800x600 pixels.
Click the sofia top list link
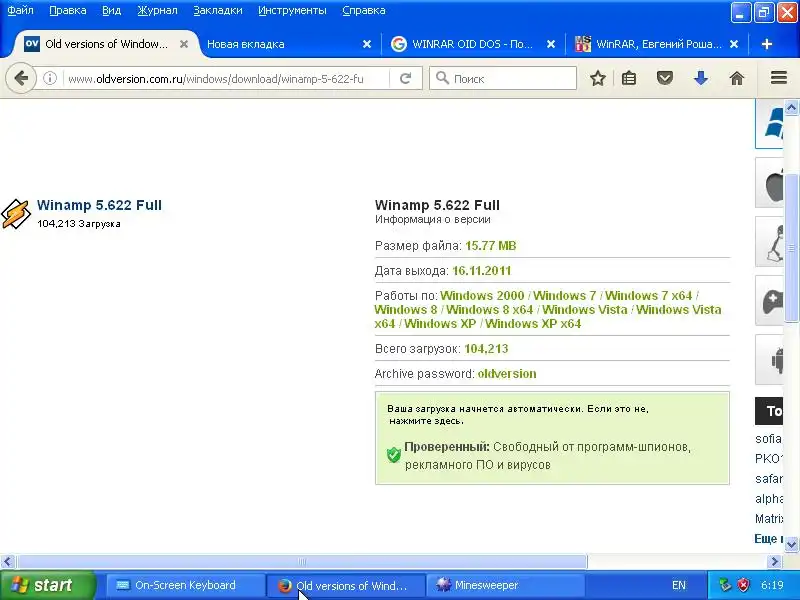pos(768,439)
